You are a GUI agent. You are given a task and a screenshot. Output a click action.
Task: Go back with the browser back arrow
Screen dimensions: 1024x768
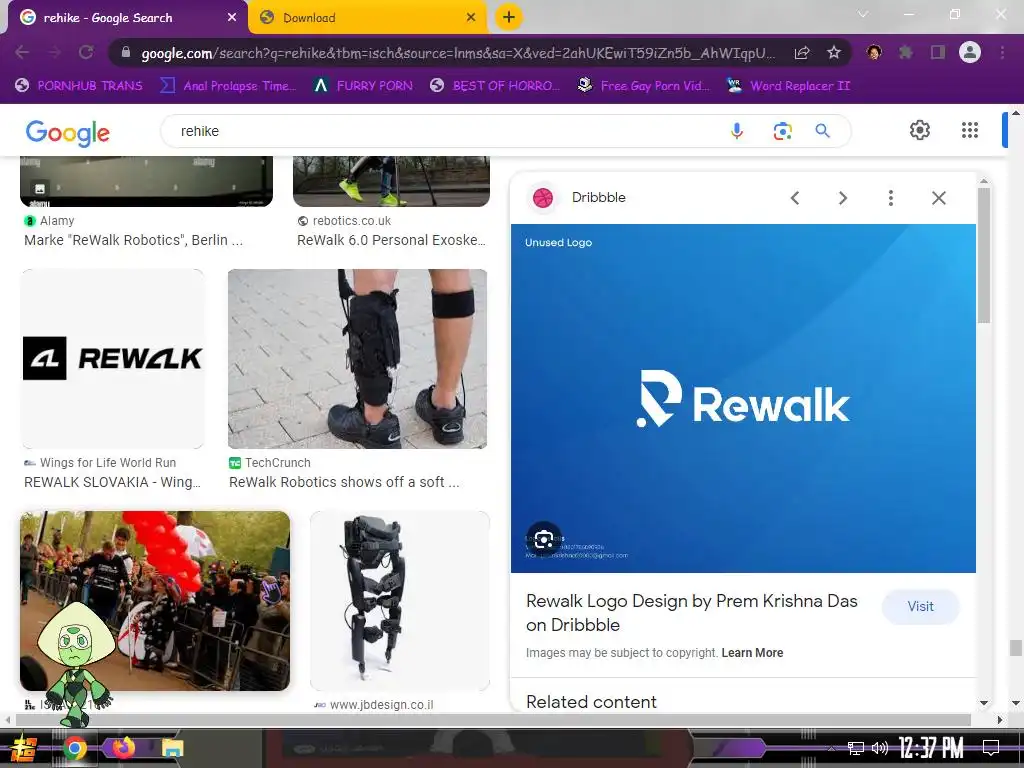tap(22, 52)
